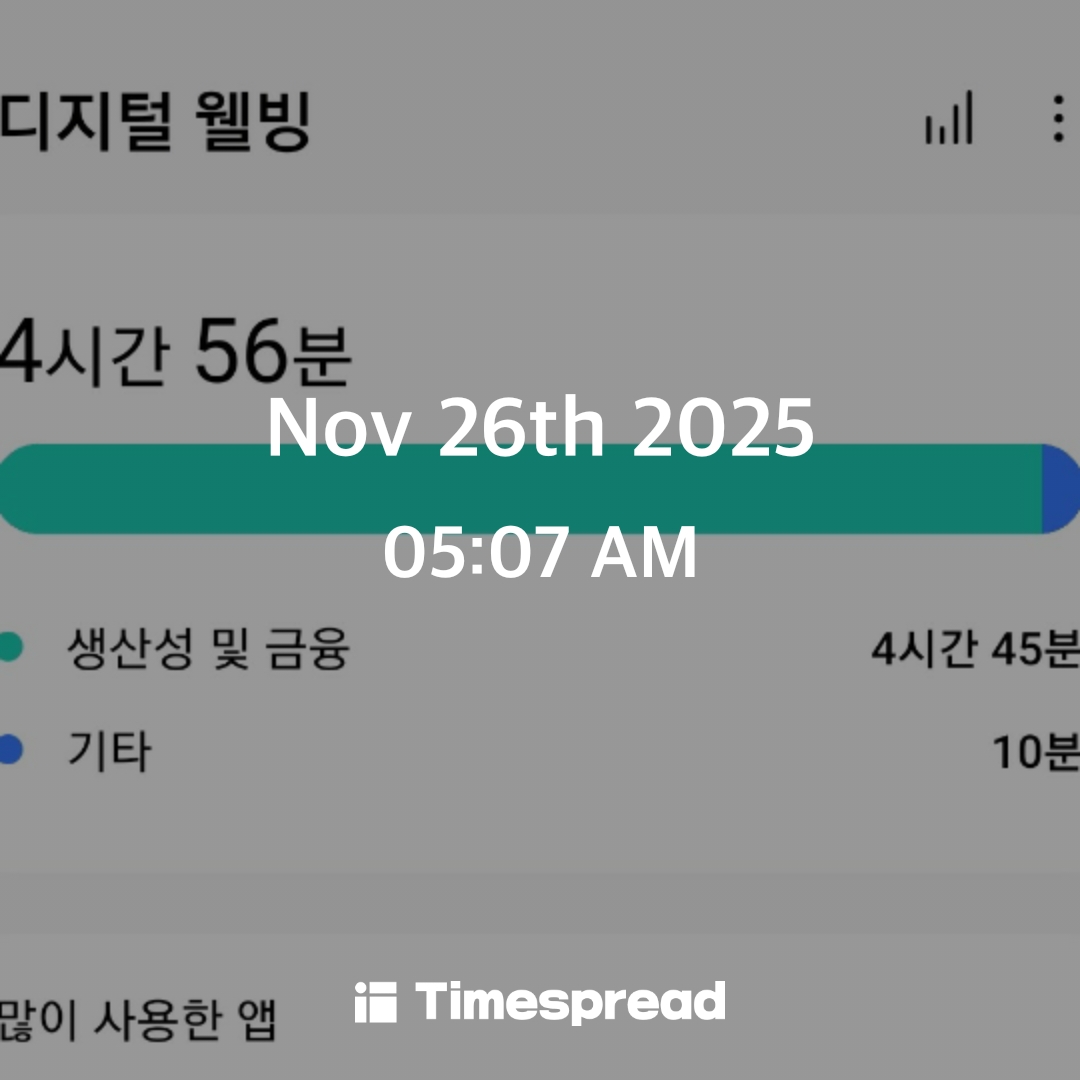The width and height of the screenshot is (1080, 1080).
Task: Open the 많이 사용한 앱 section heading
Action: tap(137, 1020)
